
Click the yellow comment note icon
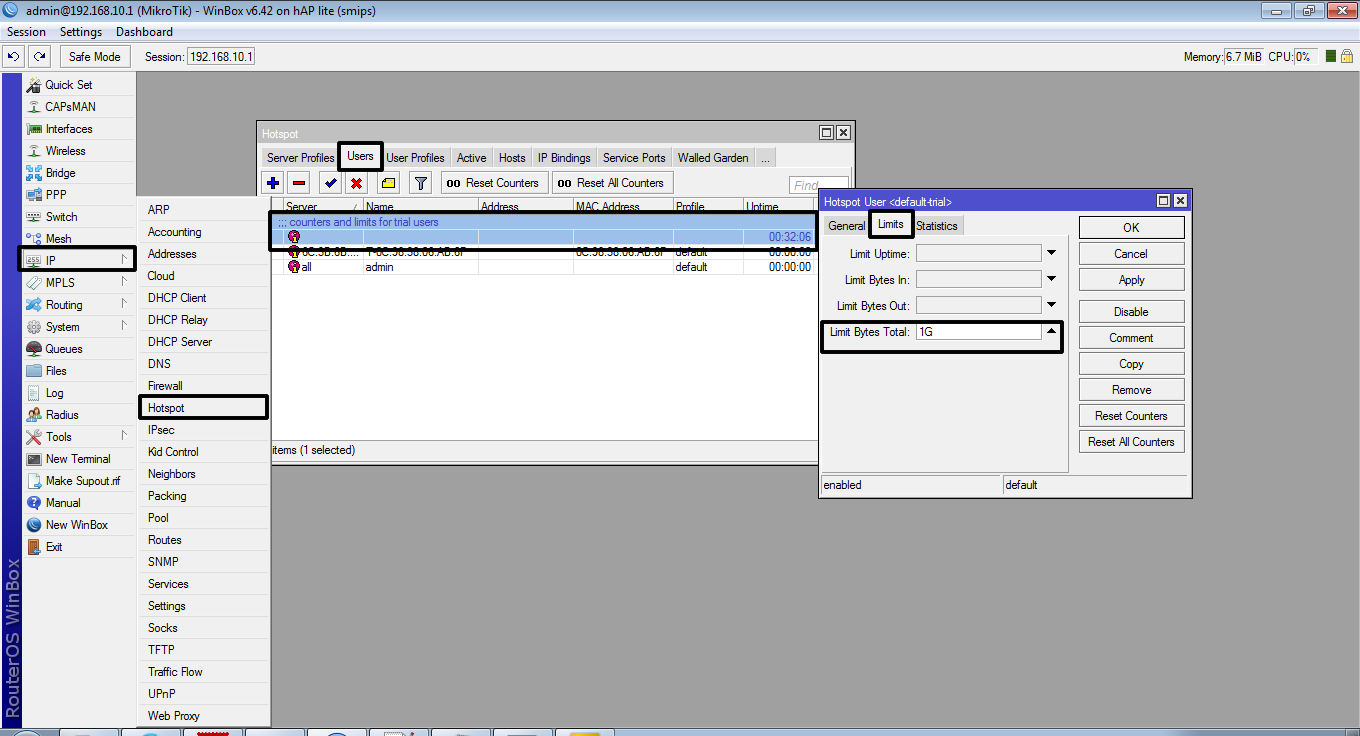388,183
